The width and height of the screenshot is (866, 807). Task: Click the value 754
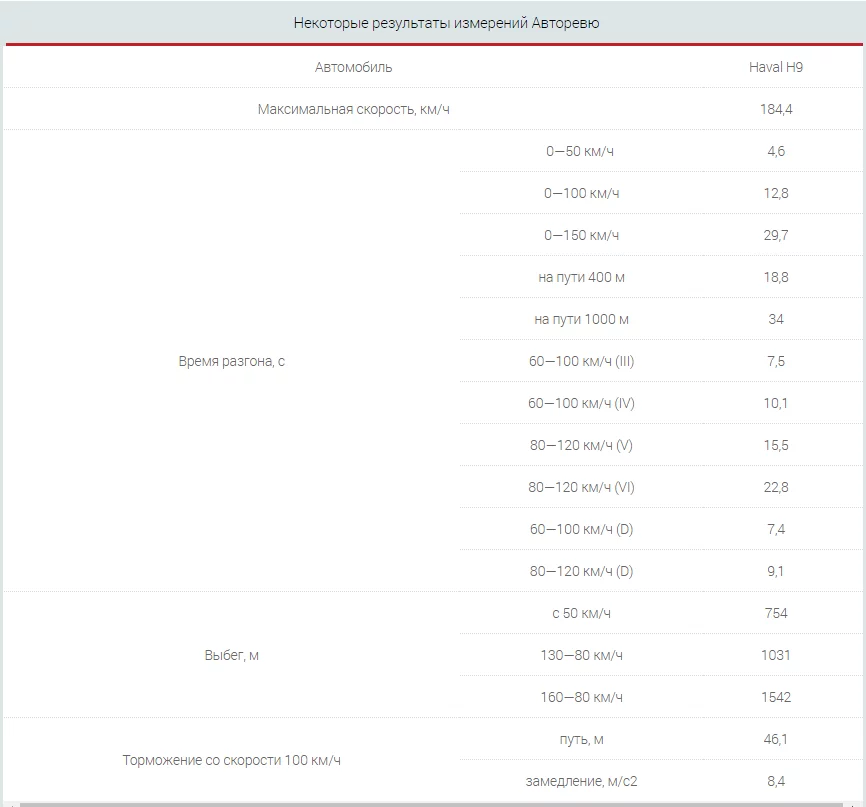[776, 613]
